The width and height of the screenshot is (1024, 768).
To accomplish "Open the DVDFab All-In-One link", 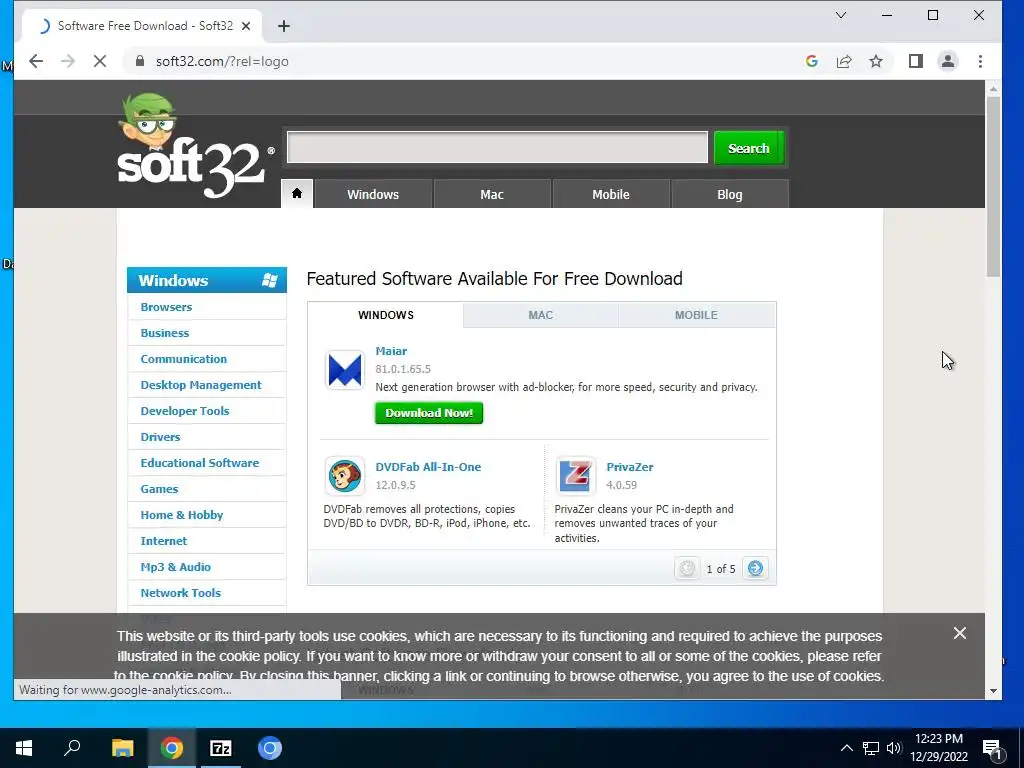I will click(x=428, y=467).
